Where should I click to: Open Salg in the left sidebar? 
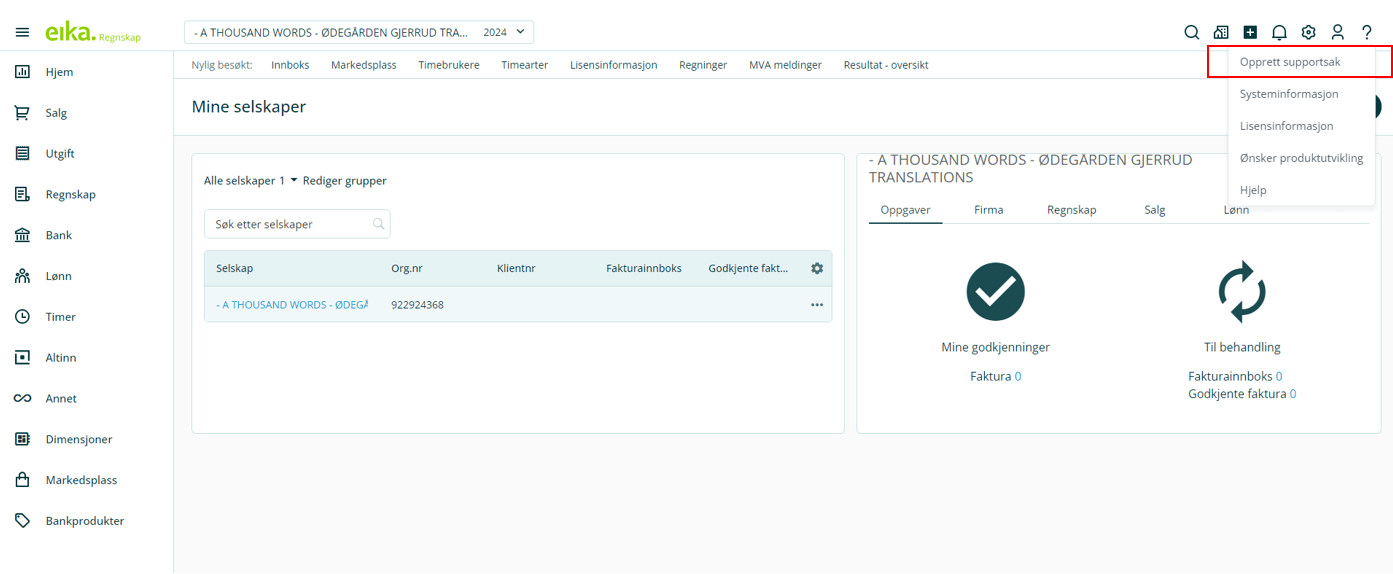pos(57,113)
